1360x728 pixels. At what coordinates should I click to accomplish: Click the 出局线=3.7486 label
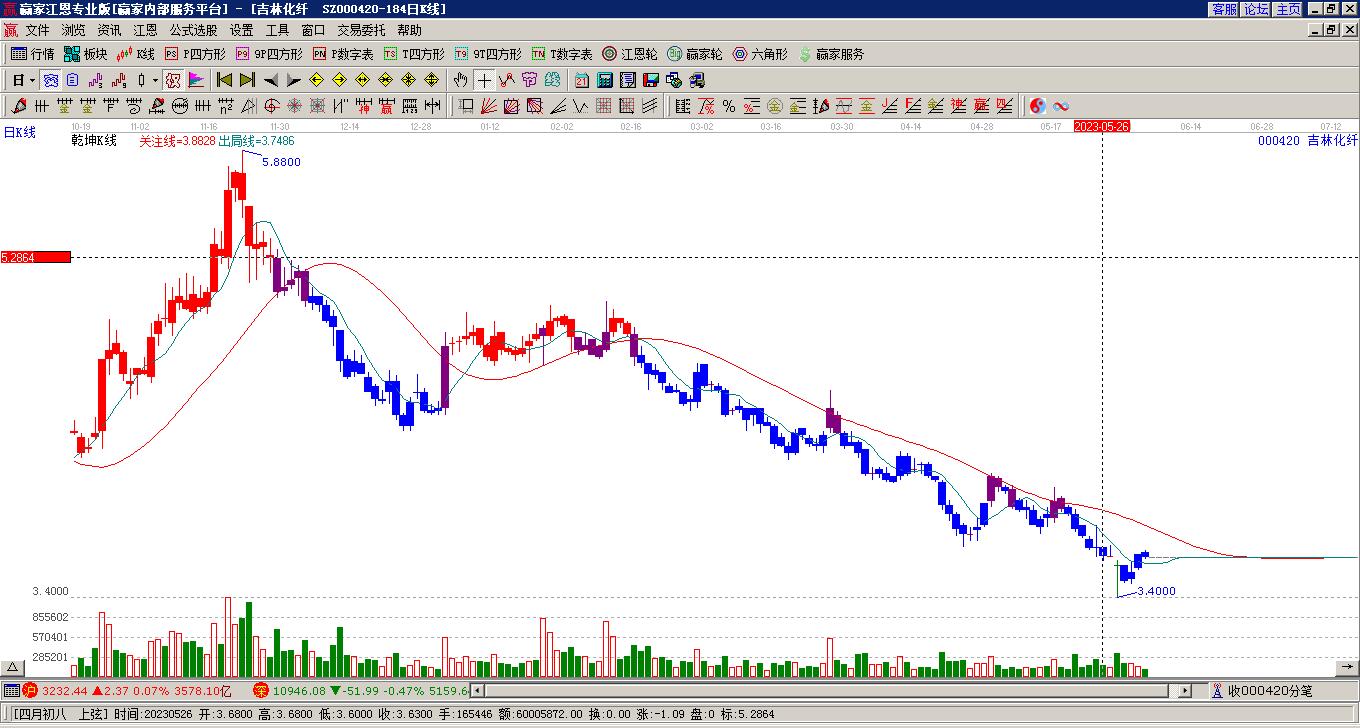[257, 141]
